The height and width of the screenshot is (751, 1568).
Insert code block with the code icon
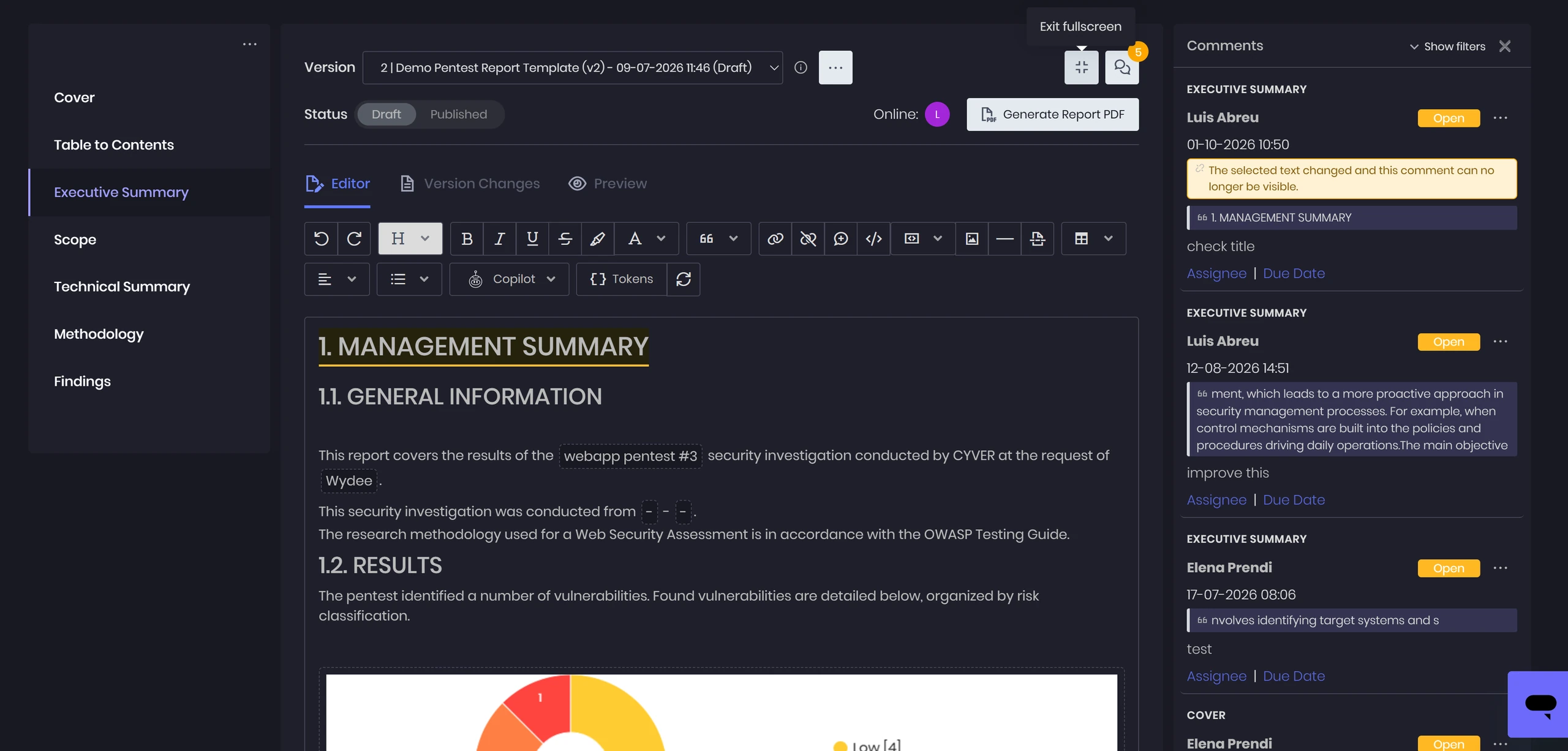(x=874, y=239)
